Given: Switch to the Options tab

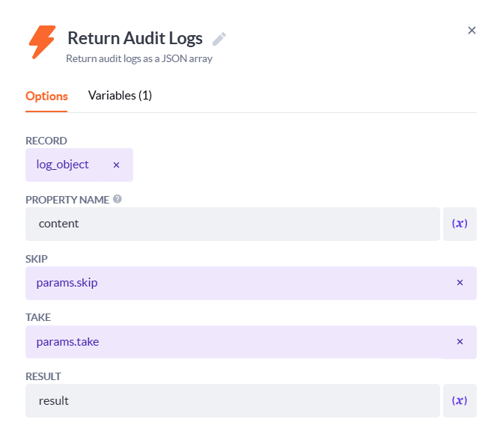Looking at the screenshot, I should pyautogui.click(x=47, y=96).
